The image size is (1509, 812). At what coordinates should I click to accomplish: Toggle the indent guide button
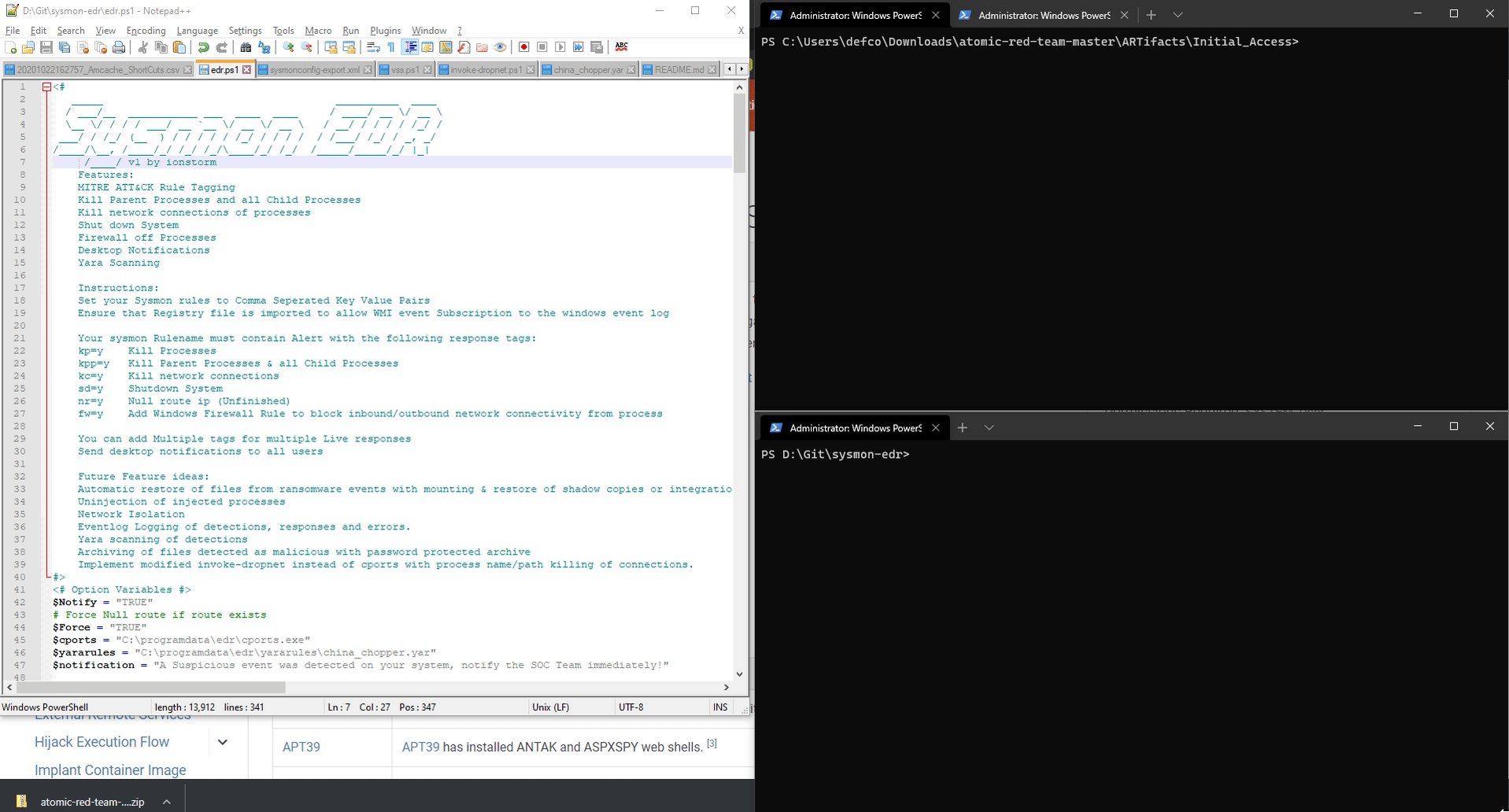[x=410, y=47]
